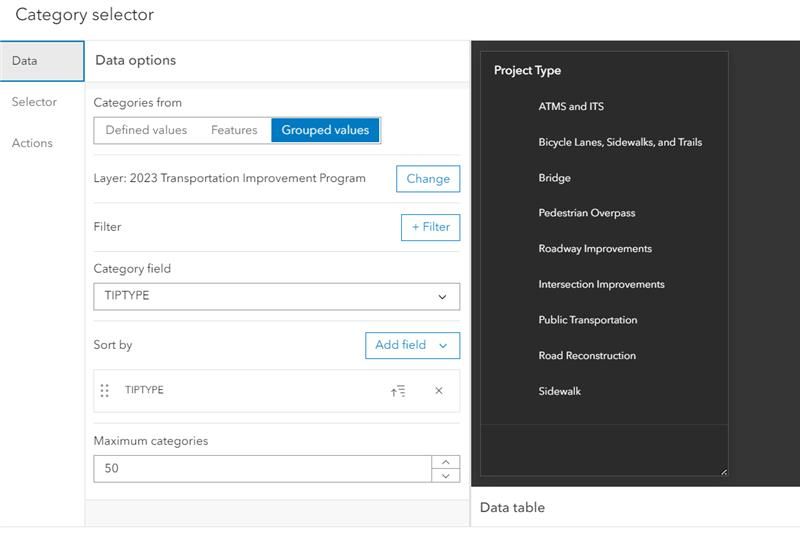
Task: Select the Bridge category in preview
Action: (555, 178)
